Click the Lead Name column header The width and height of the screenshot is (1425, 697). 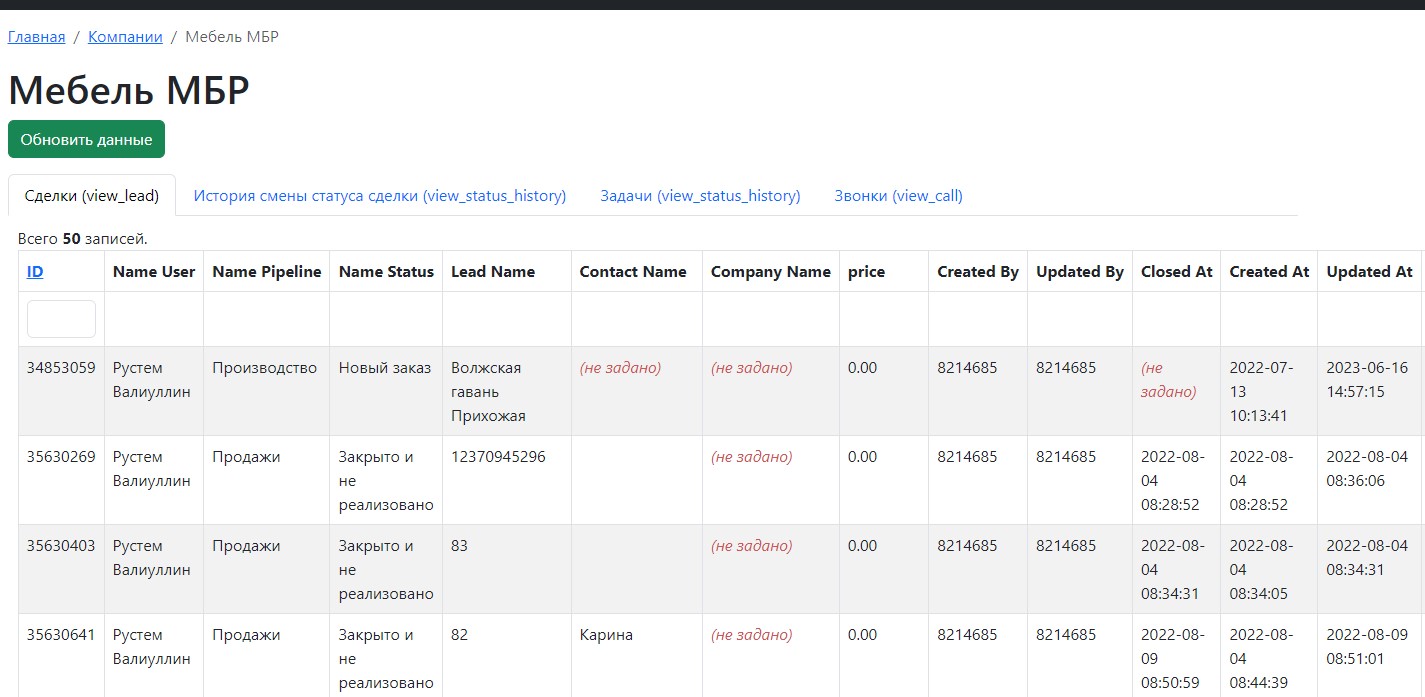(x=493, y=272)
